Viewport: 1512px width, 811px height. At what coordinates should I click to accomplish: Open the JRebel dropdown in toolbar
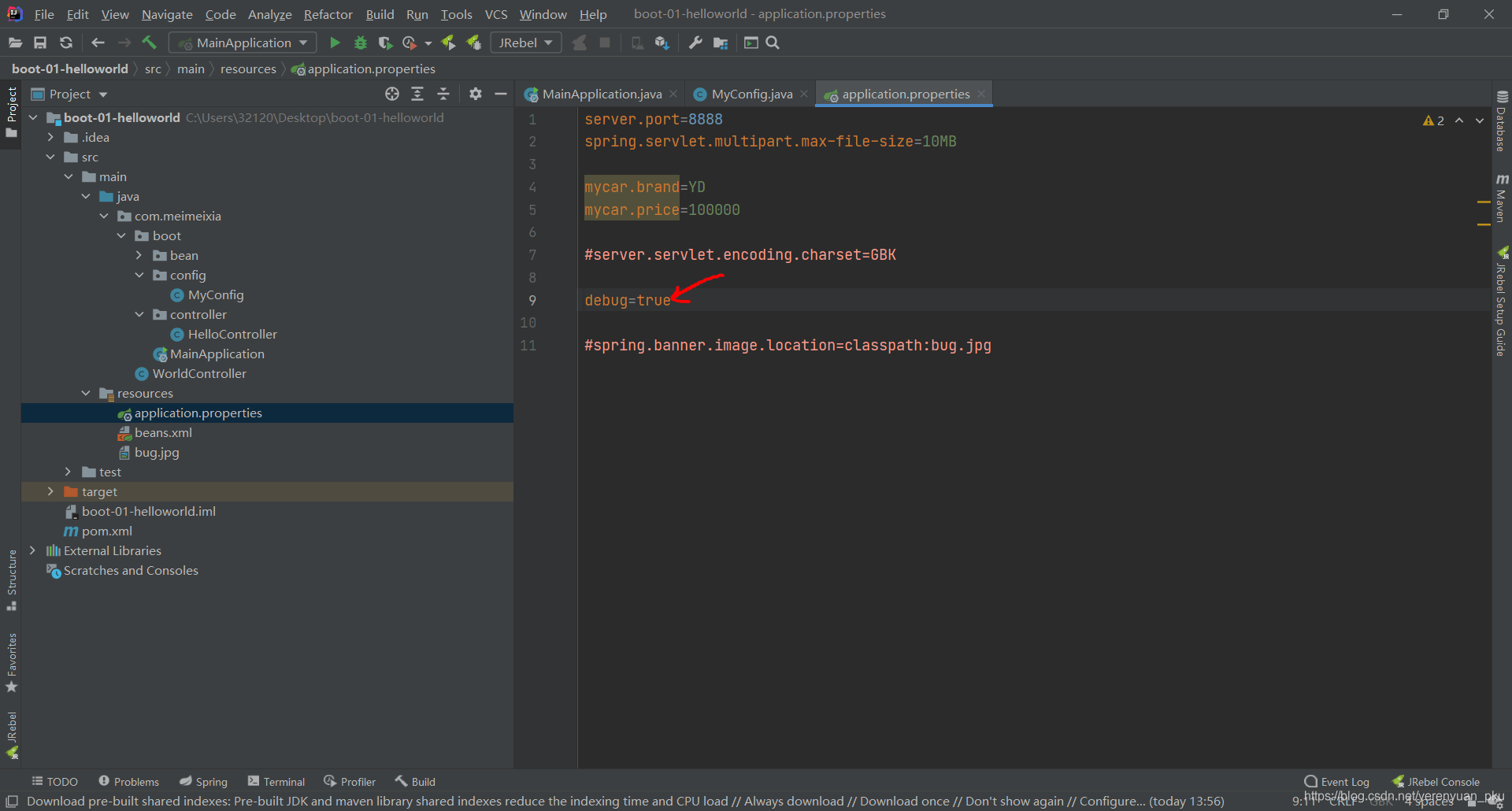[x=526, y=43]
